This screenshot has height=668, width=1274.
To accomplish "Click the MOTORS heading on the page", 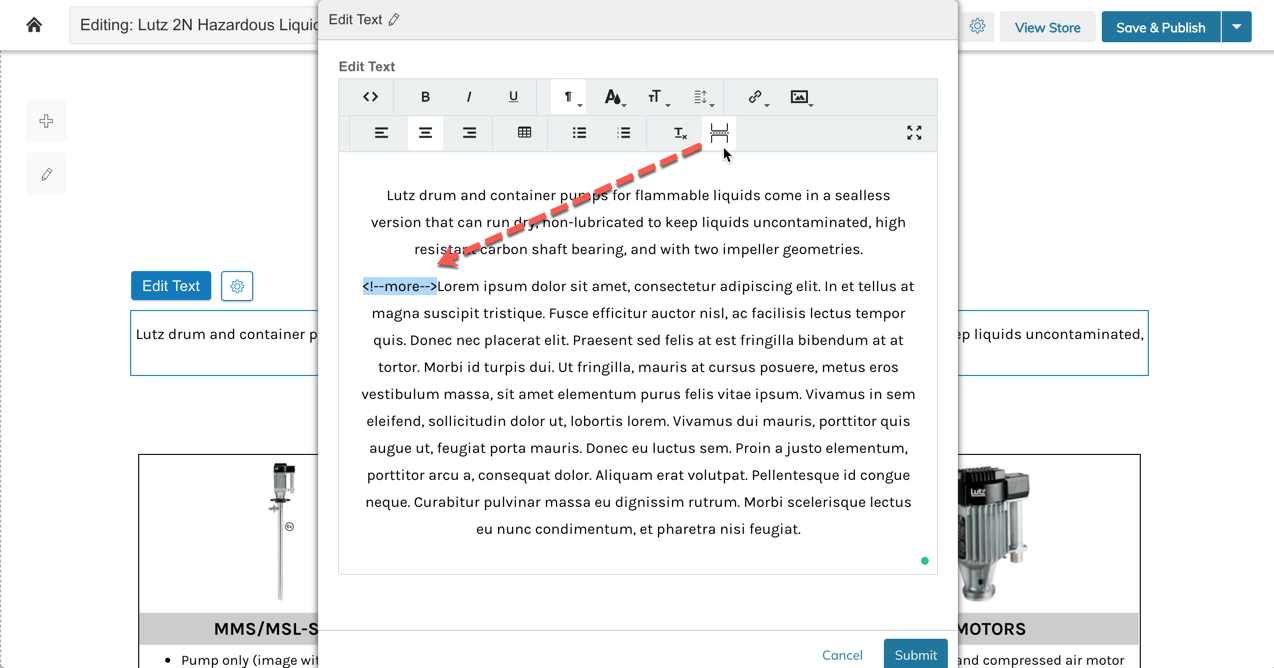I will [x=991, y=629].
